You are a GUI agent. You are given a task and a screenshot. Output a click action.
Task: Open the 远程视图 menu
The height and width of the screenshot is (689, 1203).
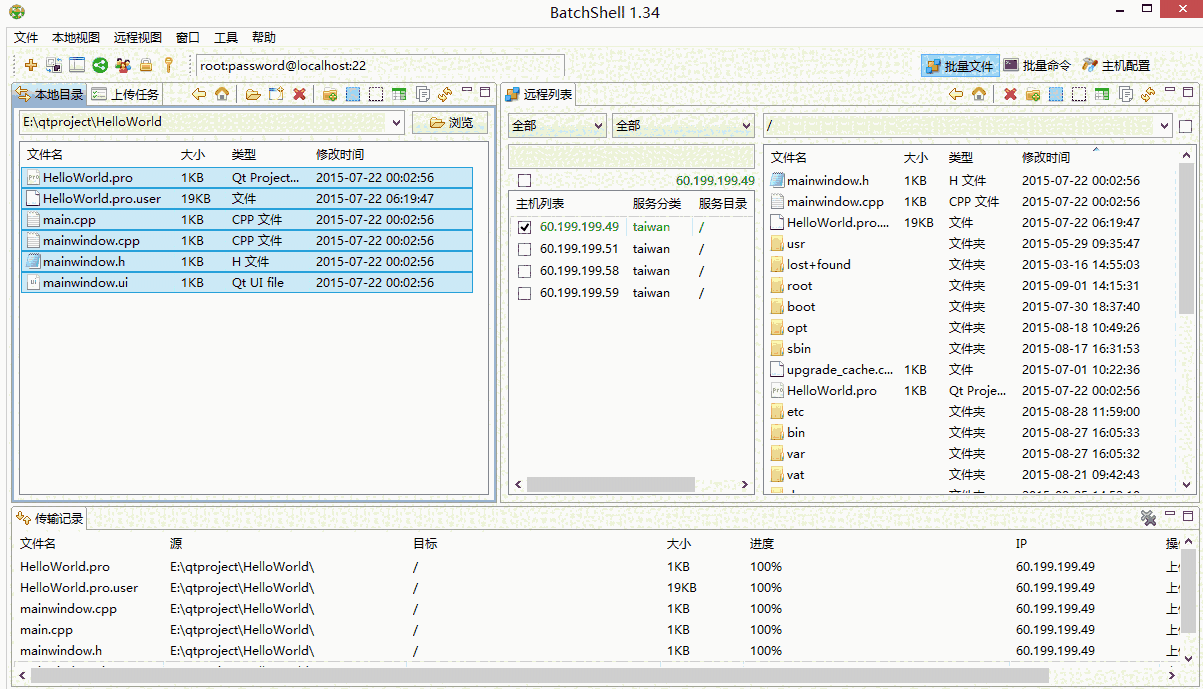pyautogui.click(x=137, y=38)
